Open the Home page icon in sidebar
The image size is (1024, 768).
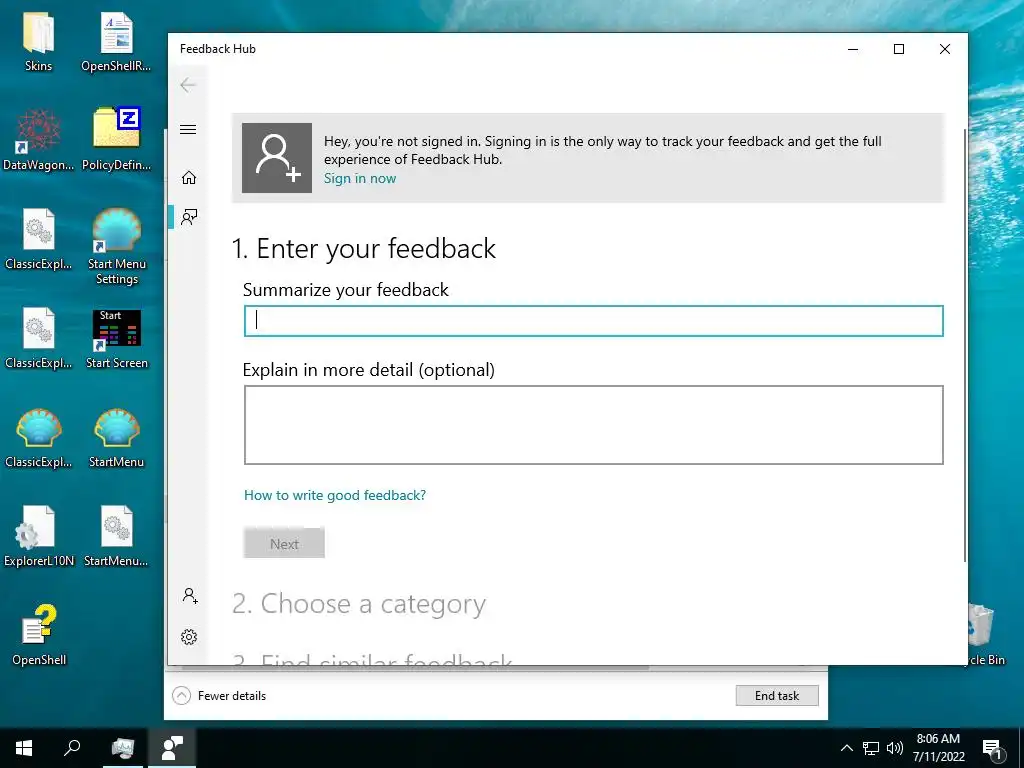point(189,178)
